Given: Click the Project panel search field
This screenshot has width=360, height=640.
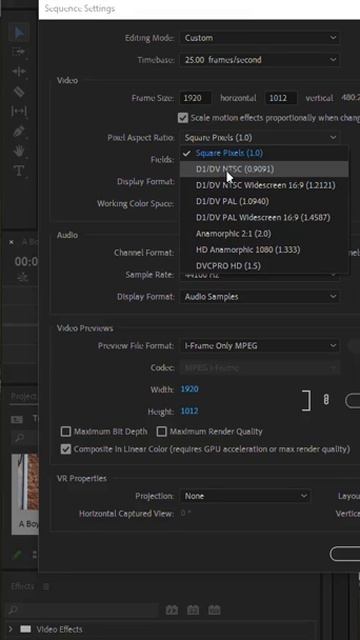Looking at the screenshot, I should pyautogui.click(x=24, y=439).
